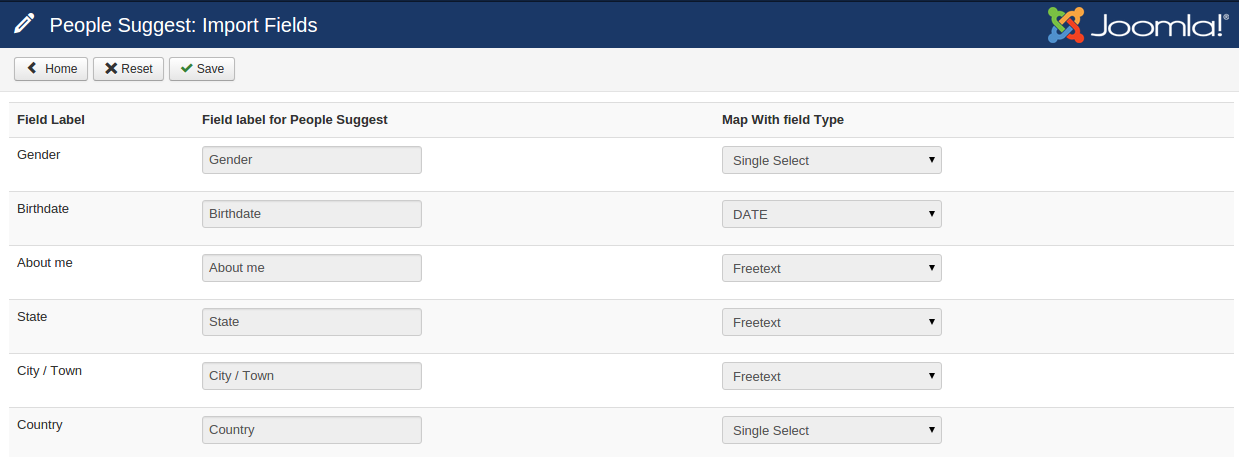Viewport: 1239px width, 457px height.
Task: Click the Home toolbar button
Action: pos(51,69)
